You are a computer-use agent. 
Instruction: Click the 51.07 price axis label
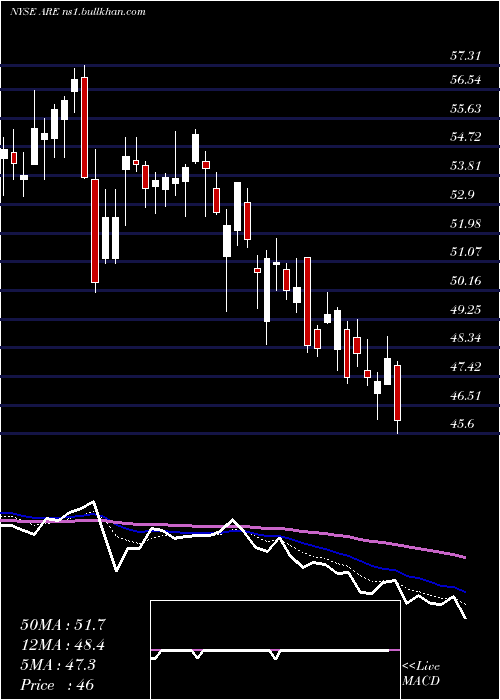(466, 252)
